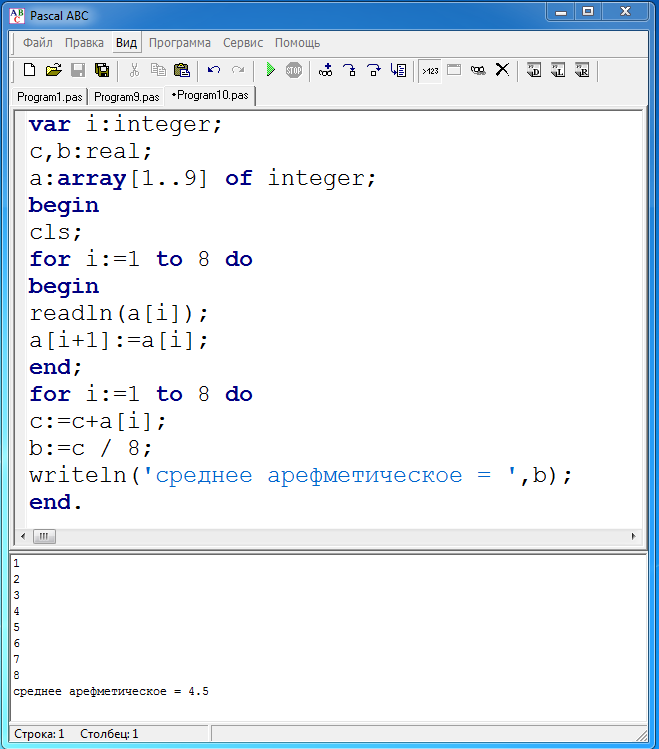Click 'readln(a[i]);' code line
This screenshot has height=749, width=659.
pyautogui.click(x=119, y=314)
